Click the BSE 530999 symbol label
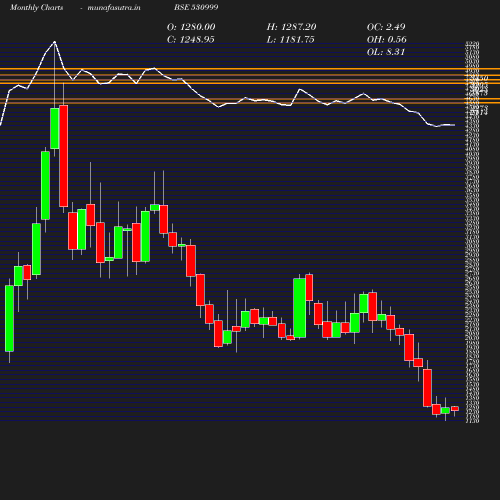Viewport: 500px width, 500px height. (196, 7)
